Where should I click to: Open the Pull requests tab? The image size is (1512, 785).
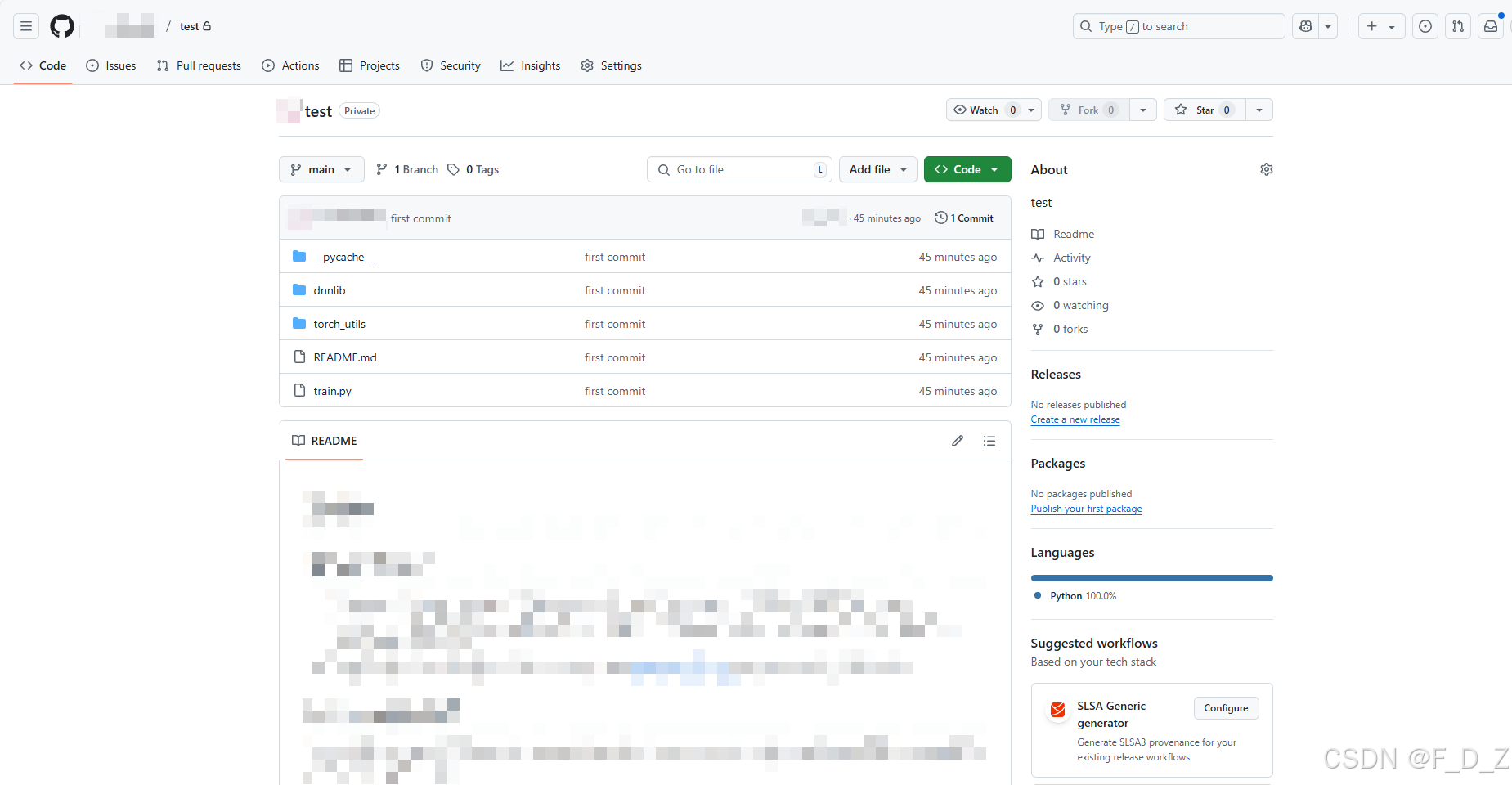(x=199, y=65)
